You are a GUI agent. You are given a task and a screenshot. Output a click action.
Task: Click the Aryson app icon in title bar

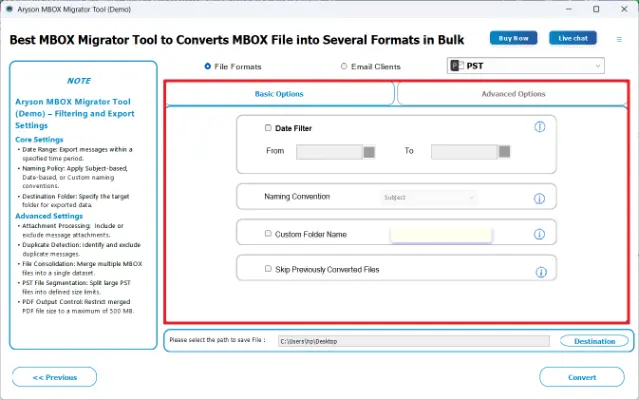[9, 9]
